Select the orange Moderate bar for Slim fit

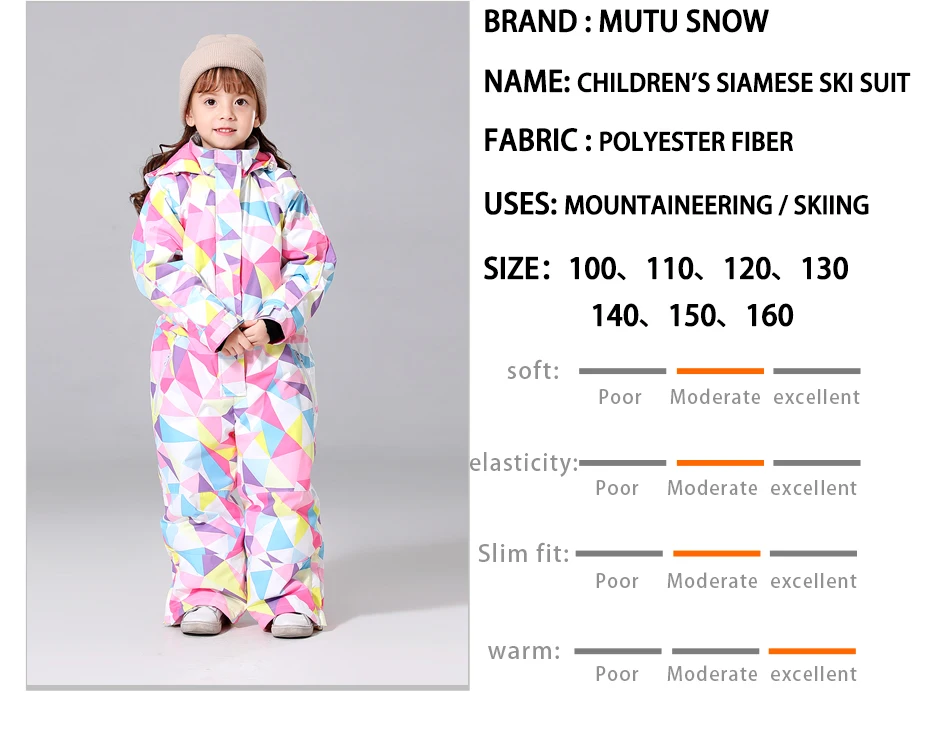[x=716, y=553]
